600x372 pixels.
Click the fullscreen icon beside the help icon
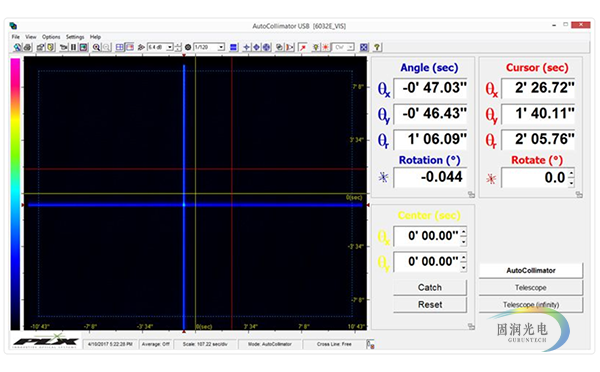[x=364, y=47]
